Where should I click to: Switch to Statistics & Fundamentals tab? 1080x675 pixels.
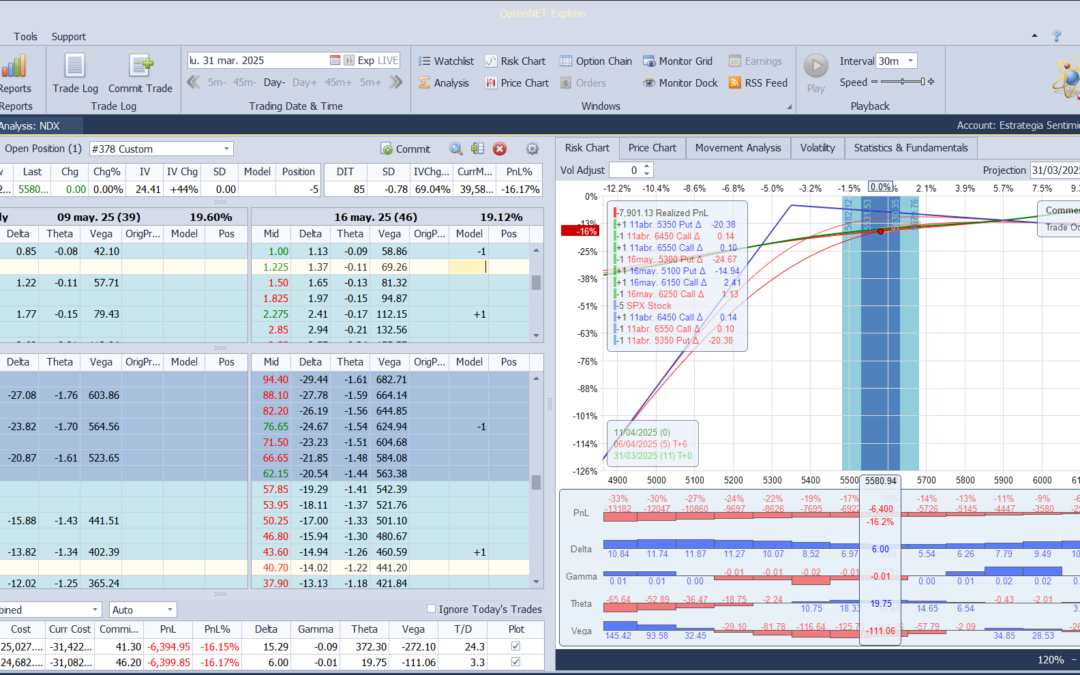[911, 148]
